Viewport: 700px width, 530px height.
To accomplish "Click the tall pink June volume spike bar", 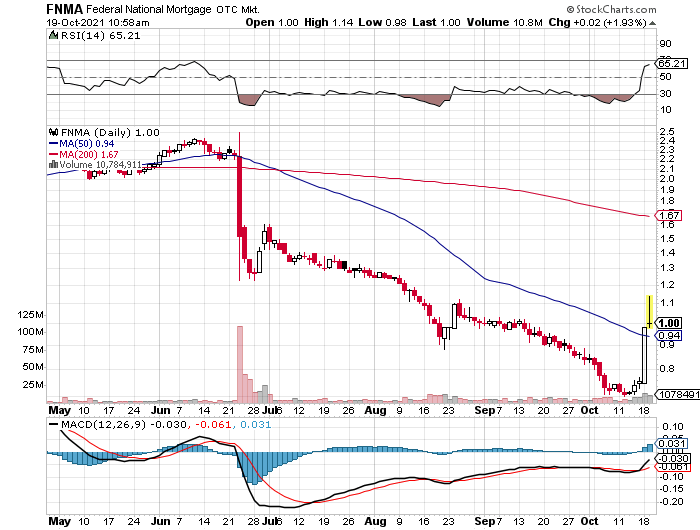I will [x=240, y=364].
